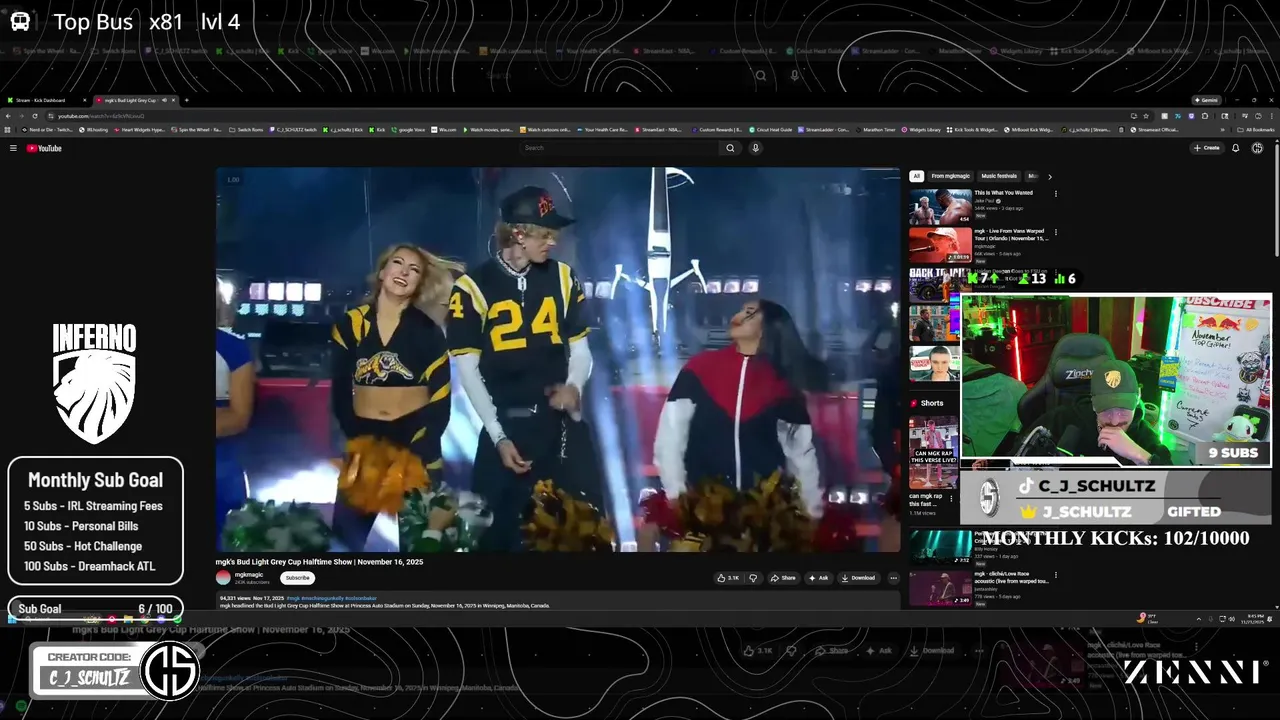Open the Spin the Wheel bookmark
This screenshot has height=720, width=1280.
point(196,130)
